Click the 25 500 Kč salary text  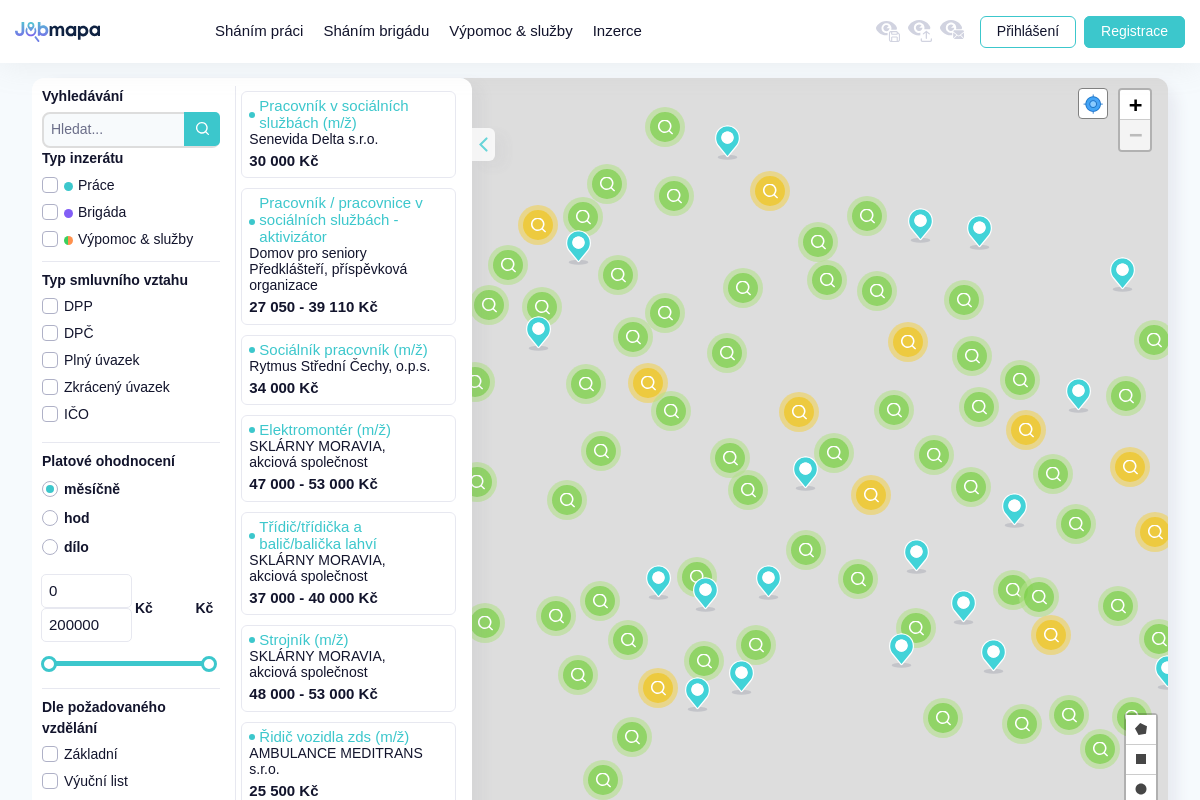click(x=284, y=791)
